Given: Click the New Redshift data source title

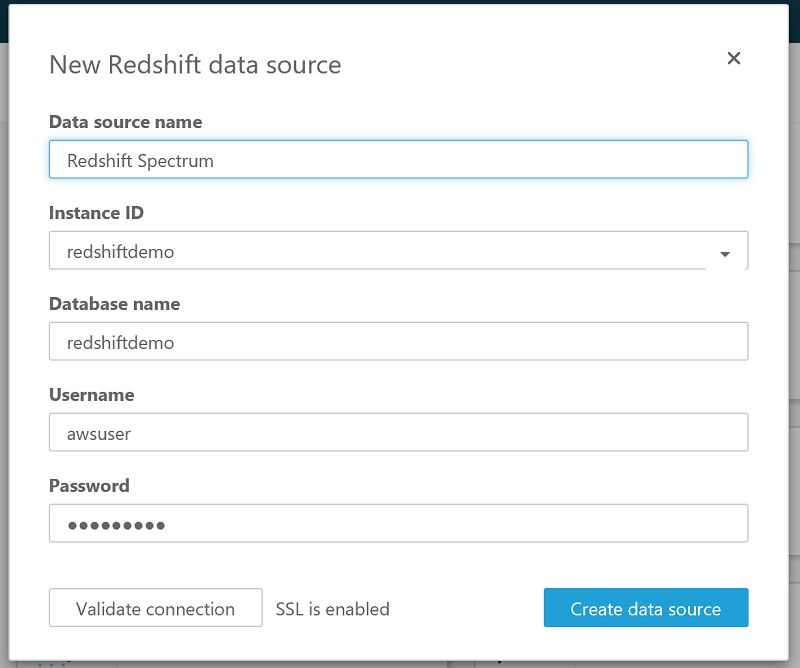Looking at the screenshot, I should pyautogui.click(x=195, y=65).
